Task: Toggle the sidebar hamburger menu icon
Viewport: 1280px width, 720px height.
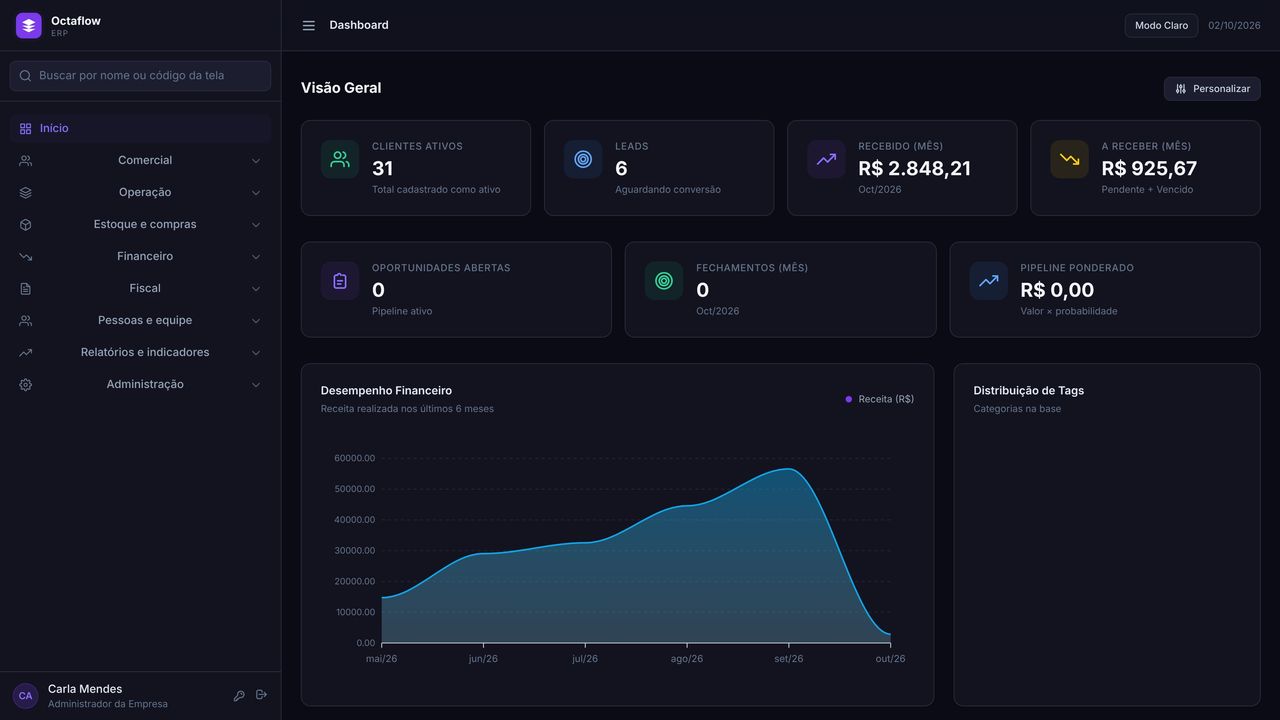Action: click(309, 26)
